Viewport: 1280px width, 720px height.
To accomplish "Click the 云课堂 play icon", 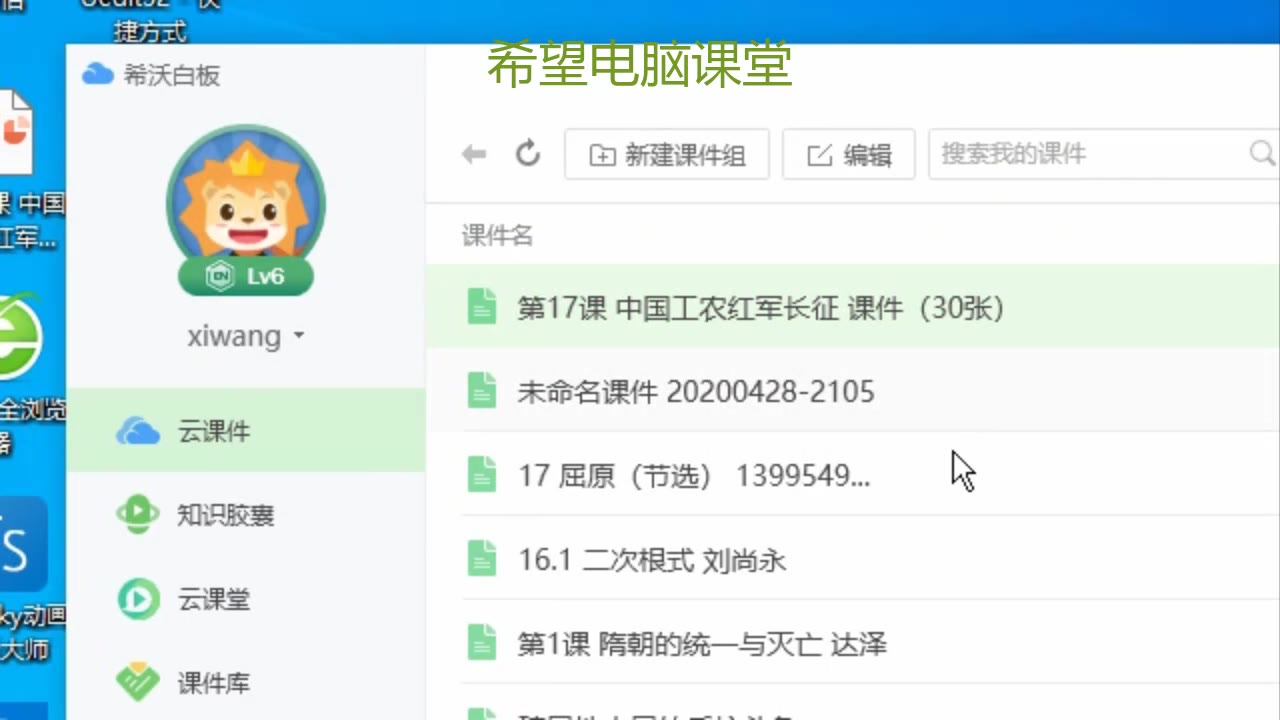I will click(x=138, y=599).
